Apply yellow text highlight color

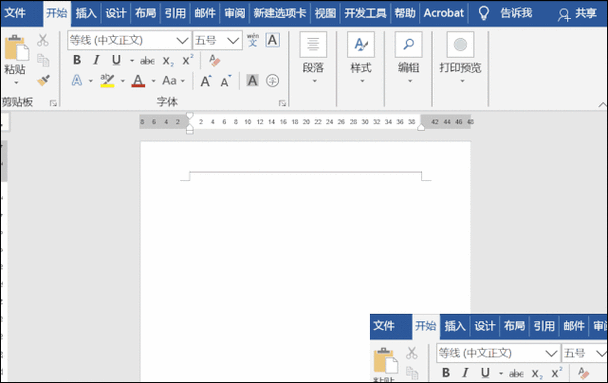point(107,81)
